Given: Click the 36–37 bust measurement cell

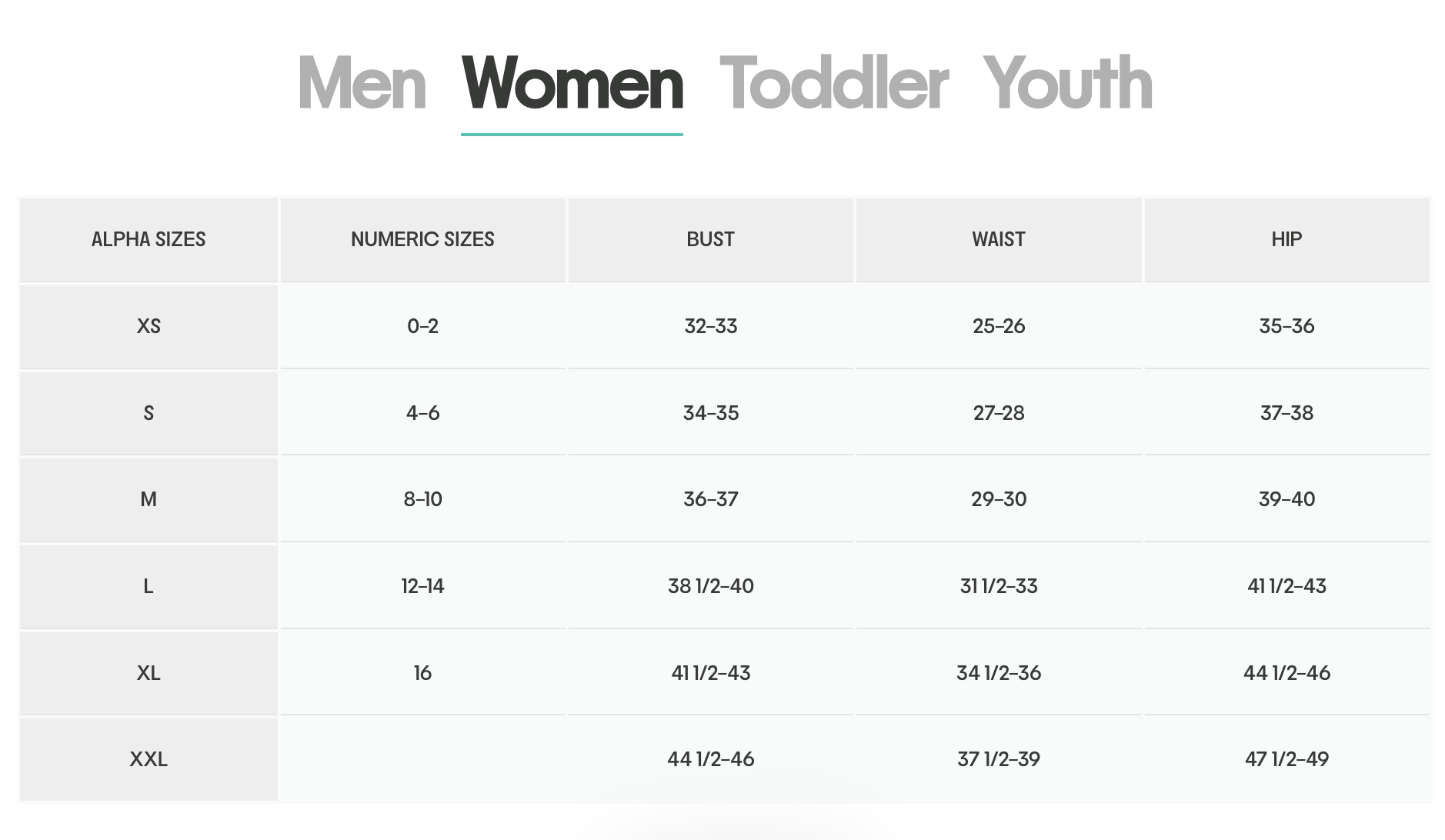Looking at the screenshot, I should [710, 499].
